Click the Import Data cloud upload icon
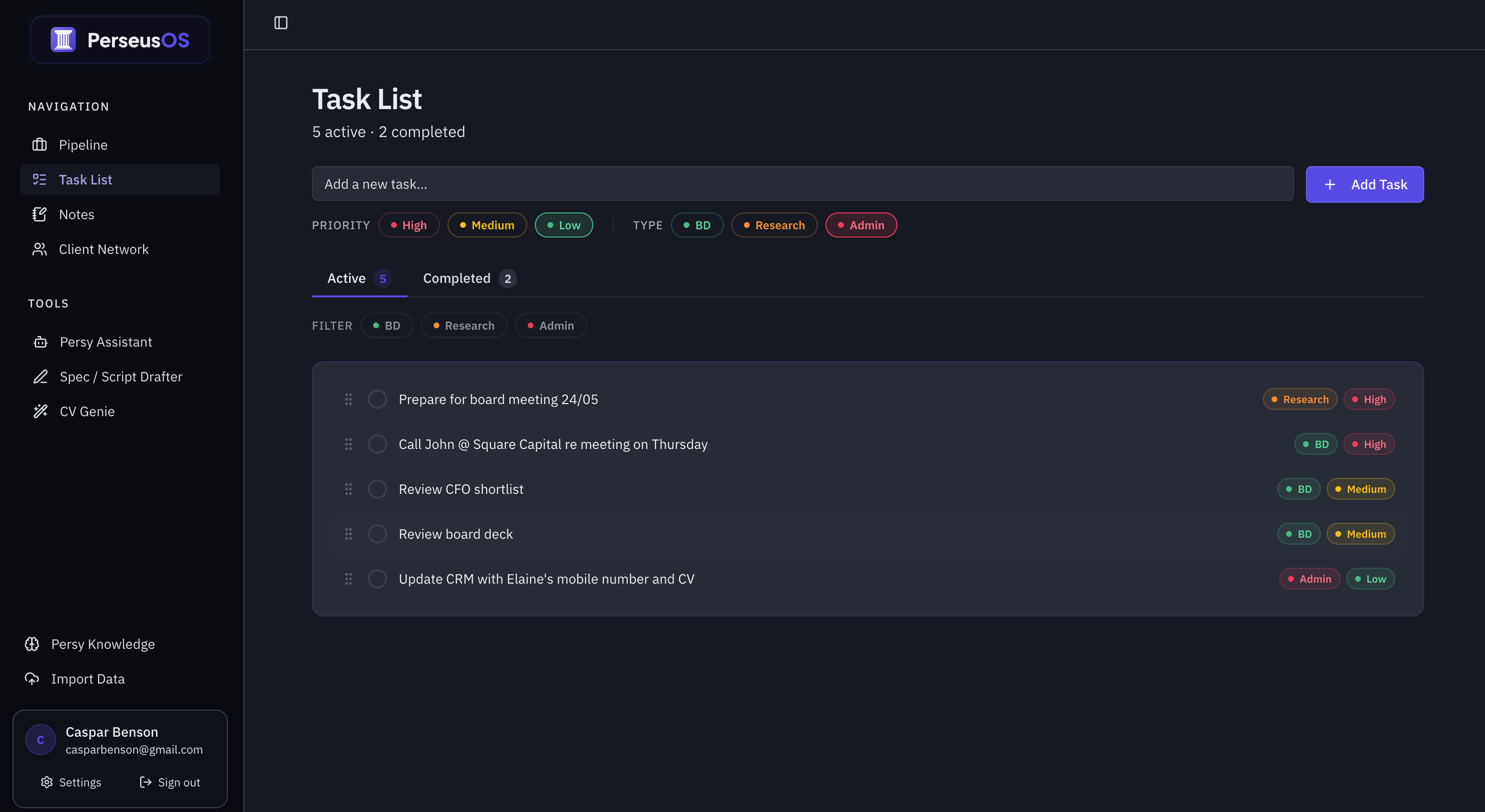This screenshot has height=812, width=1485. click(x=32, y=678)
